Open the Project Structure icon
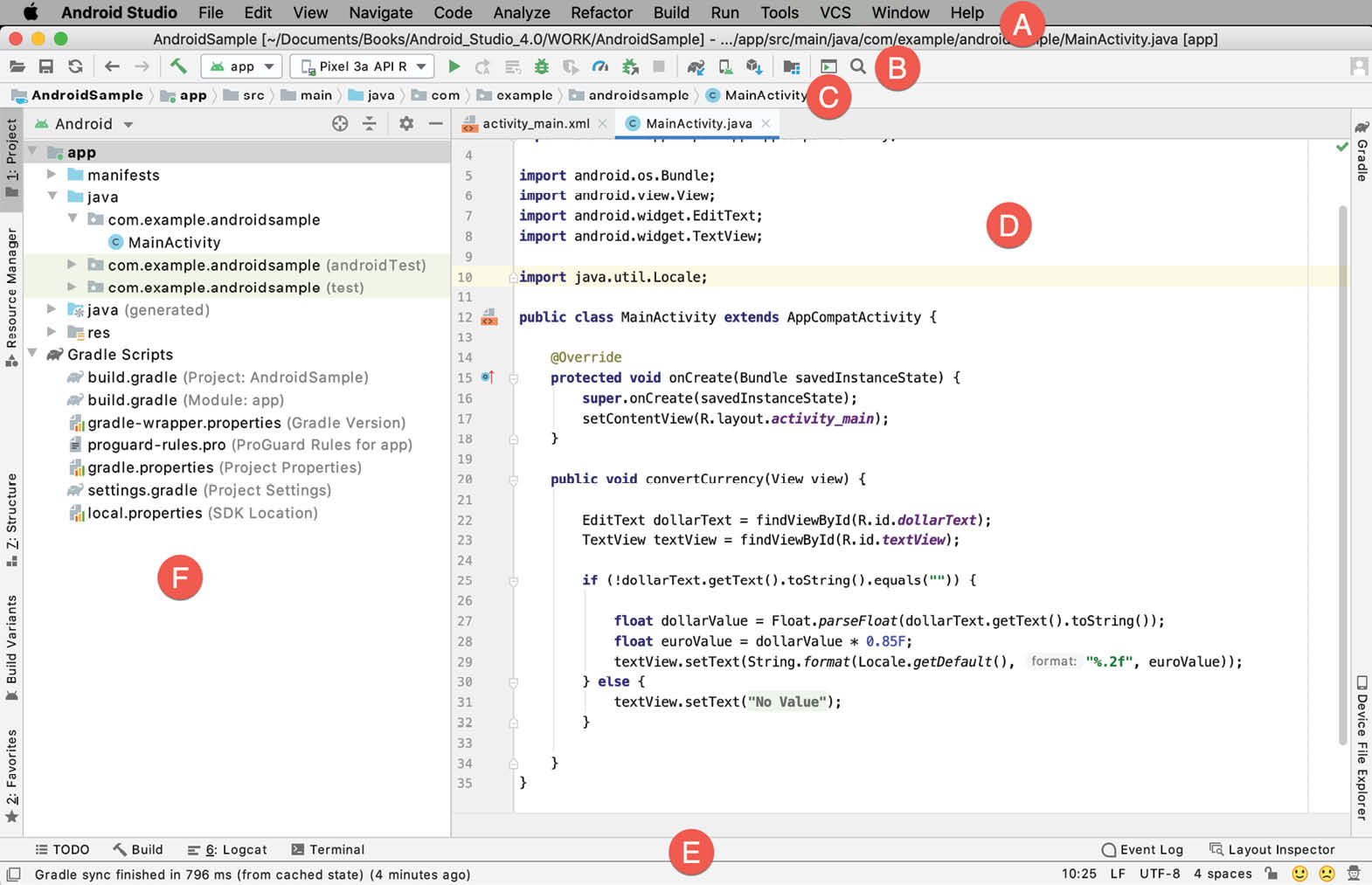Screen dimensions: 1372x885 point(792,66)
